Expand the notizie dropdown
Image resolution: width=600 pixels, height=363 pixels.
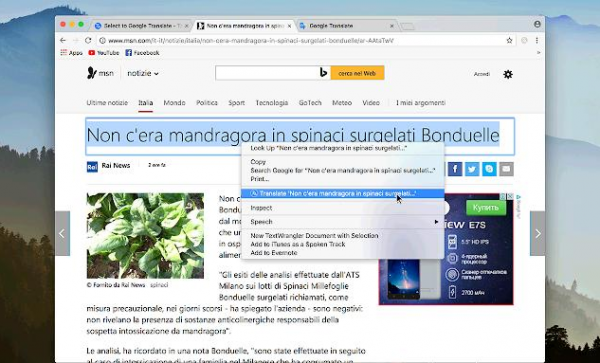pyautogui.click(x=143, y=73)
